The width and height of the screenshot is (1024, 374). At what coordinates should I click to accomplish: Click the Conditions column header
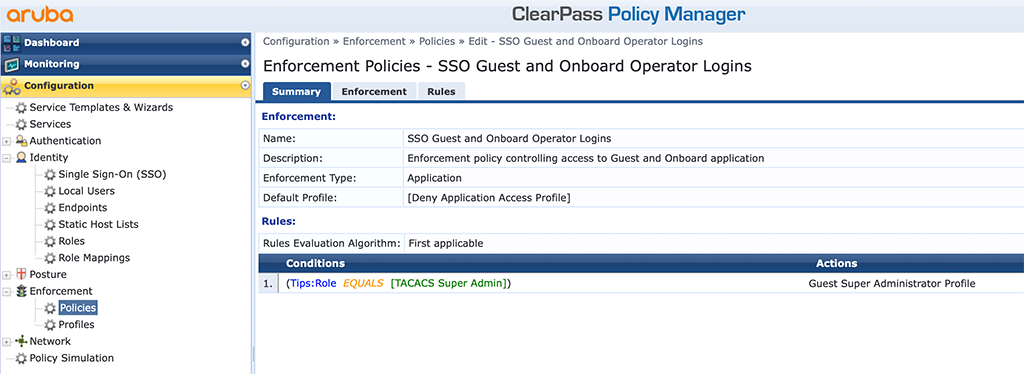(x=315, y=264)
